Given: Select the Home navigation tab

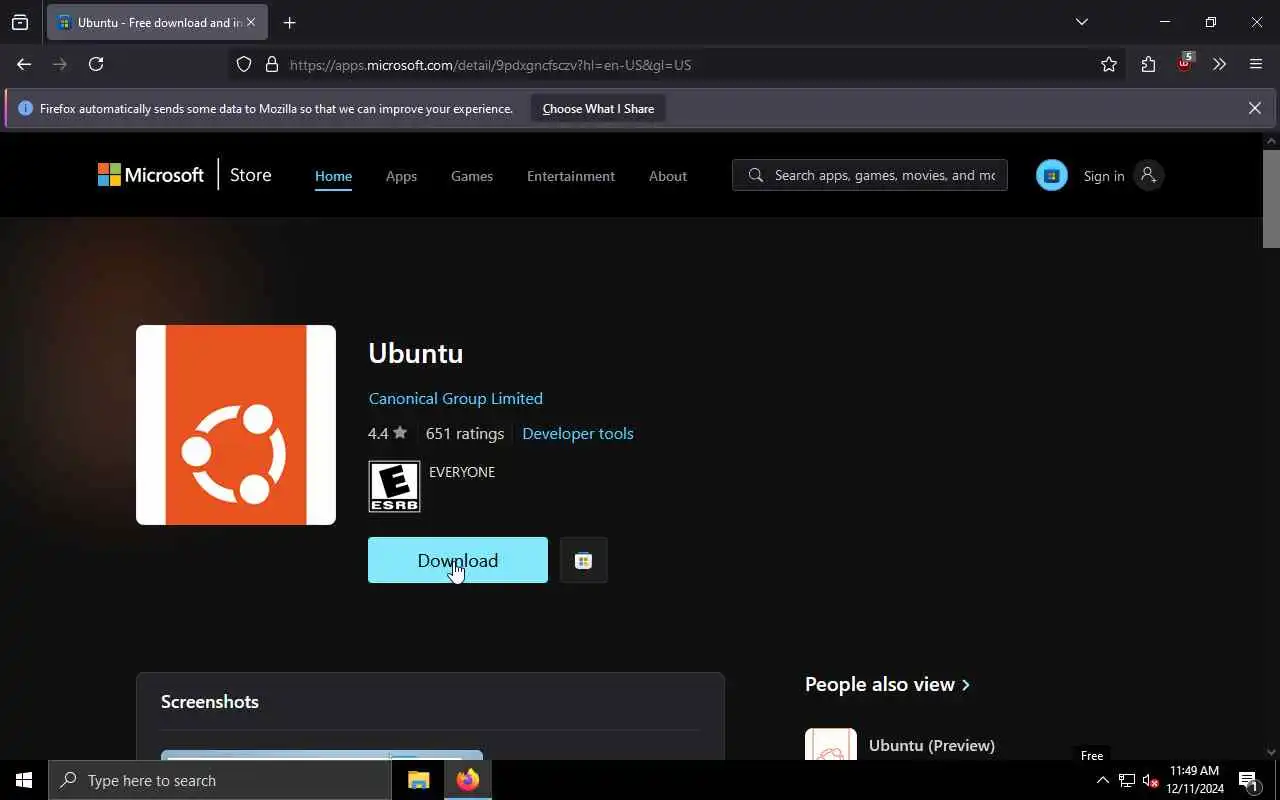Looking at the screenshot, I should click(x=333, y=176).
